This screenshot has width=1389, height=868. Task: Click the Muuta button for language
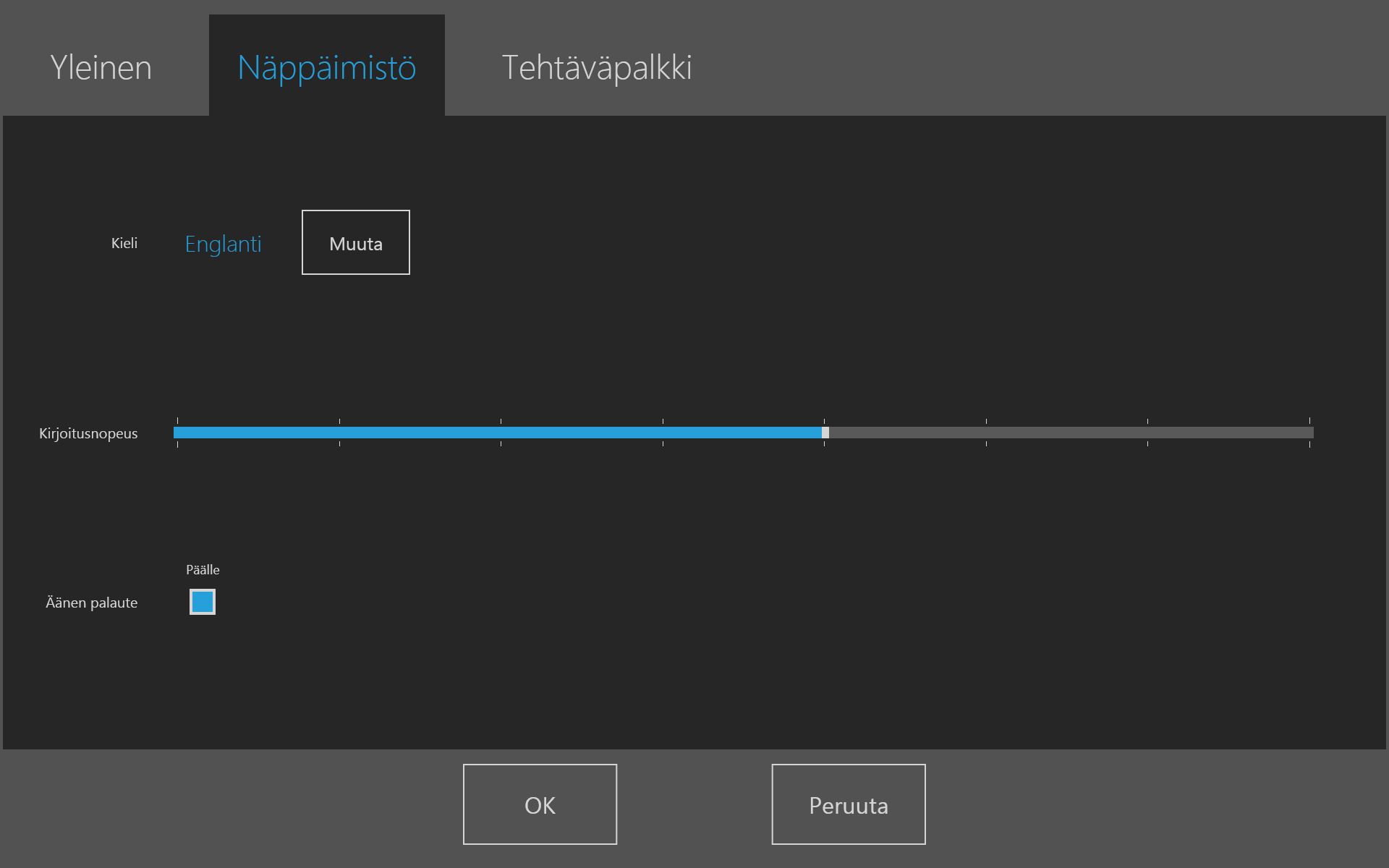[x=355, y=242]
